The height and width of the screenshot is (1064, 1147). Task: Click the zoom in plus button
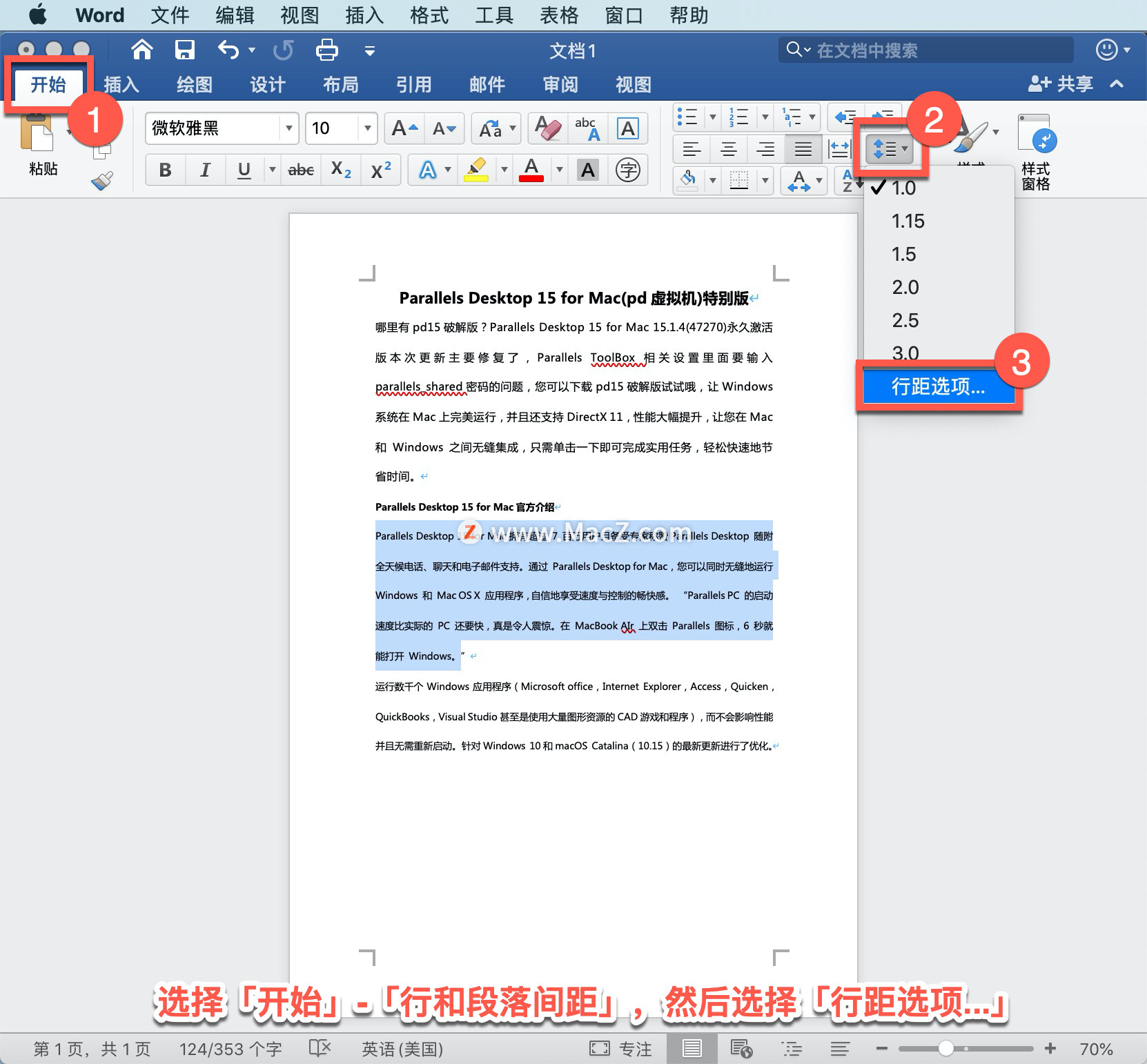[1050, 1048]
